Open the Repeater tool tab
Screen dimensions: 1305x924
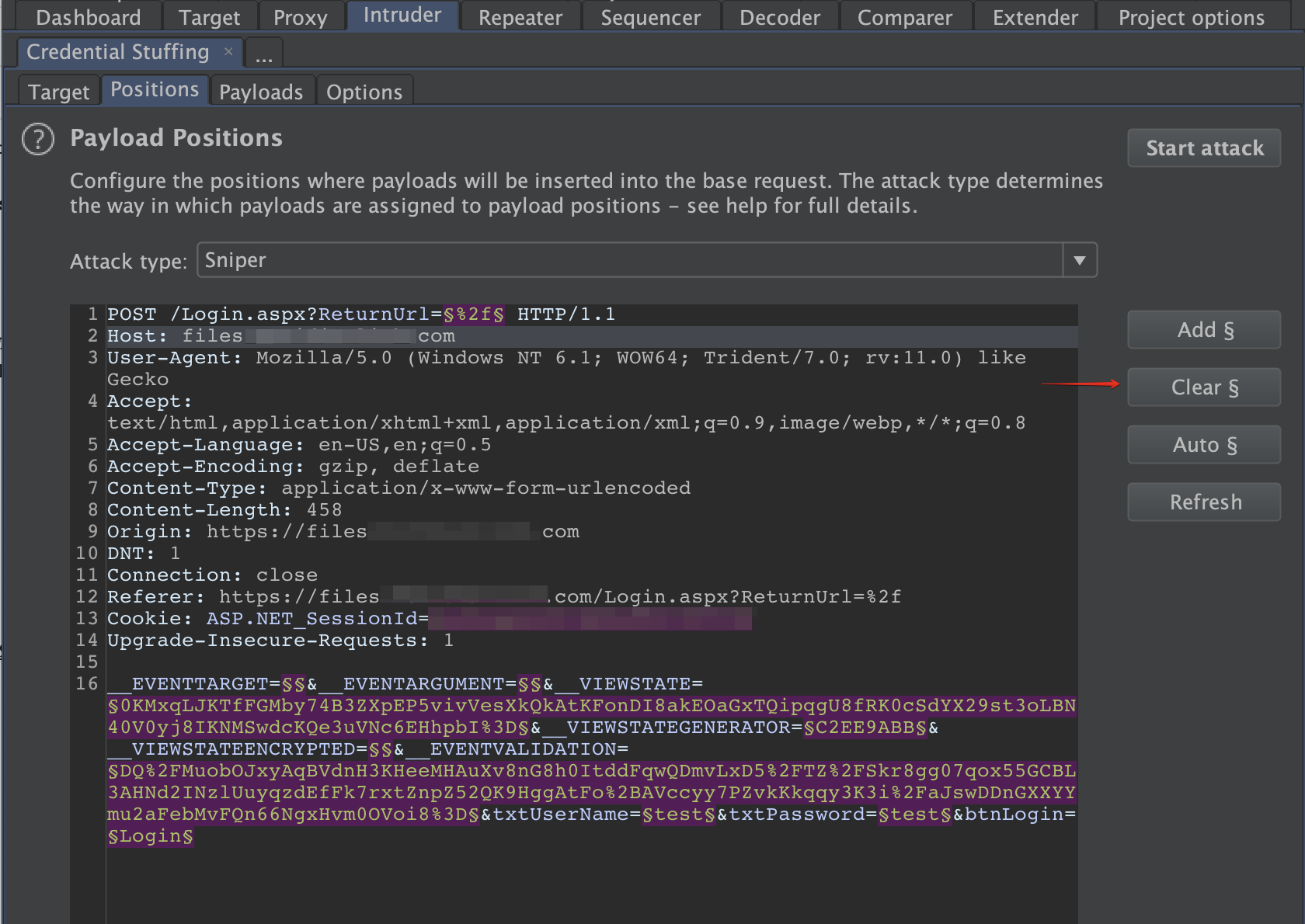pyautogui.click(x=520, y=17)
